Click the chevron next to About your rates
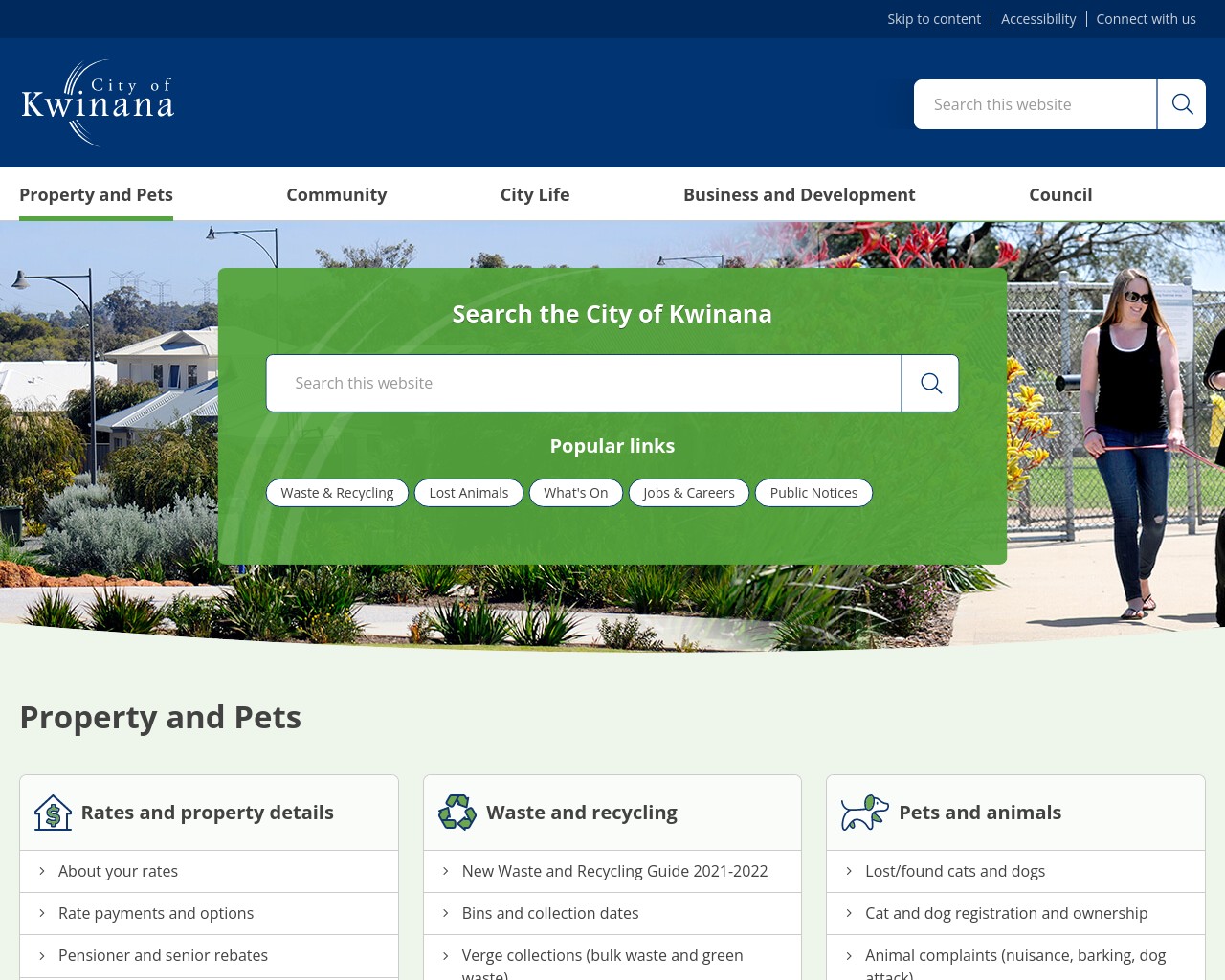1225x980 pixels. [42, 871]
